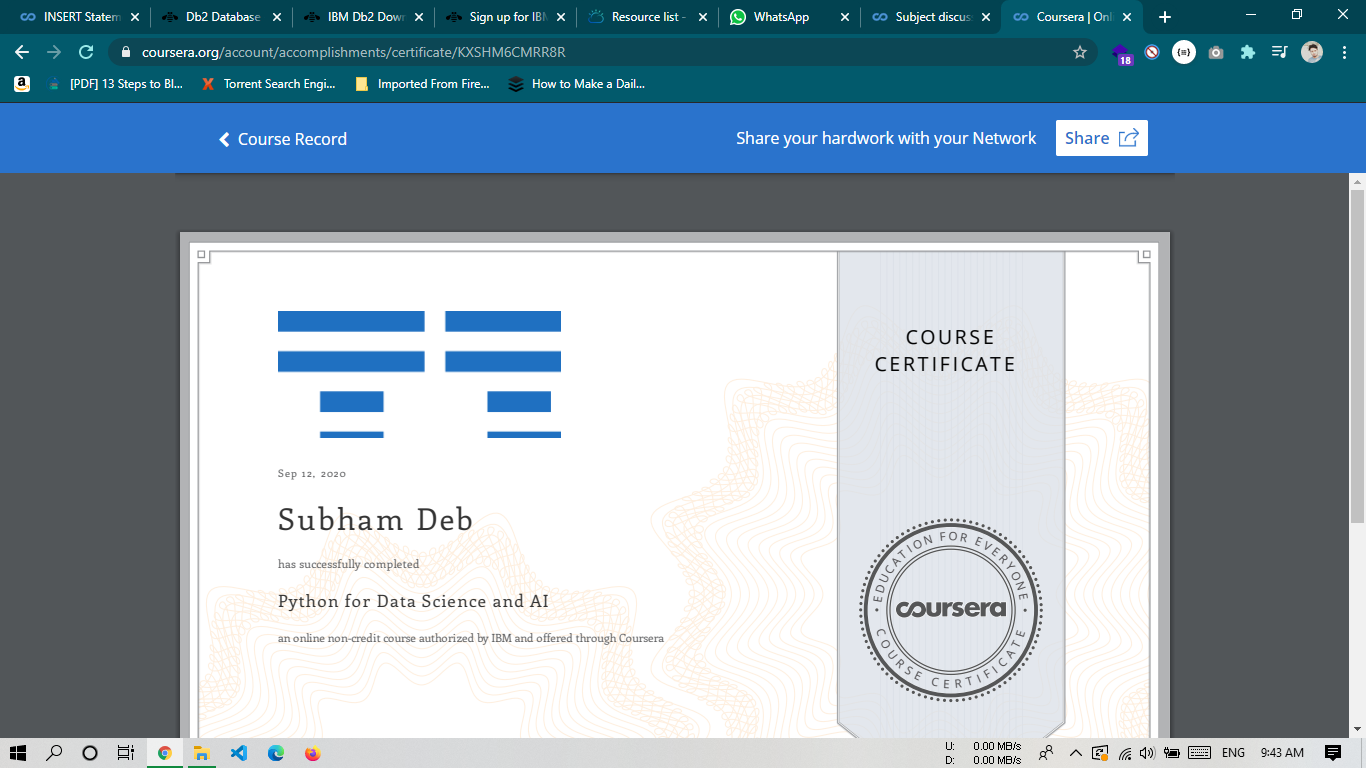Image resolution: width=1366 pixels, height=768 pixels.
Task: Close the Resource list tab
Action: 703,17
